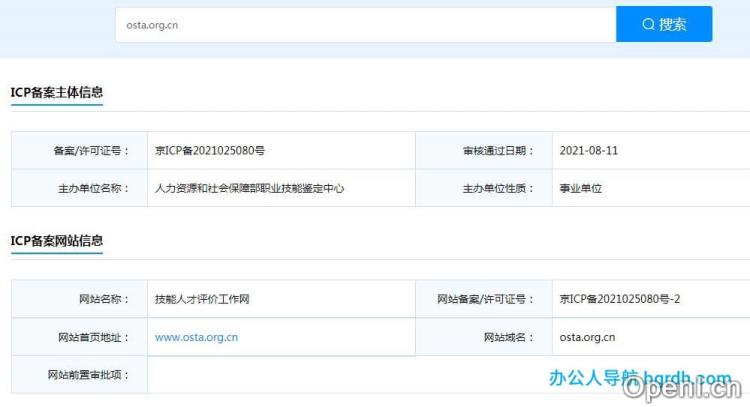750x407 pixels.
Task: Select the ICP备案主体信息 section heading
Action: [x=57, y=93]
